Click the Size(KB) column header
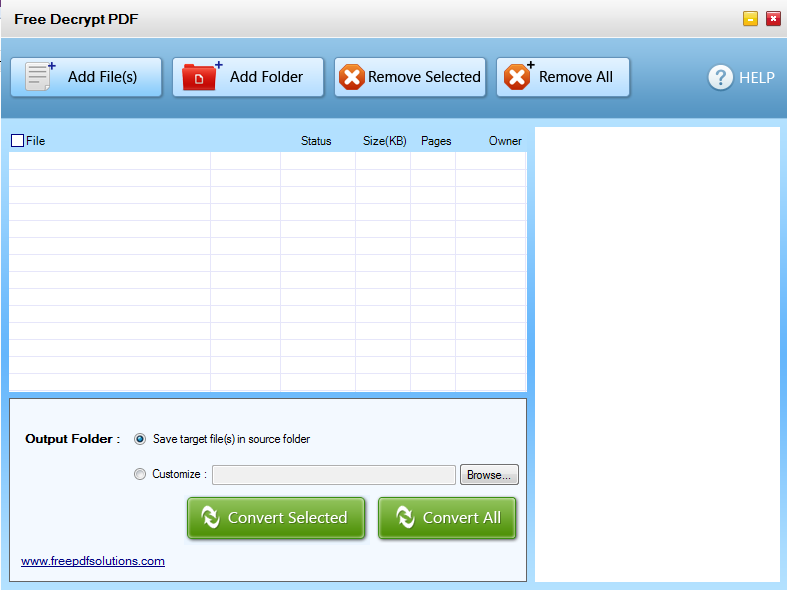 [x=384, y=141]
